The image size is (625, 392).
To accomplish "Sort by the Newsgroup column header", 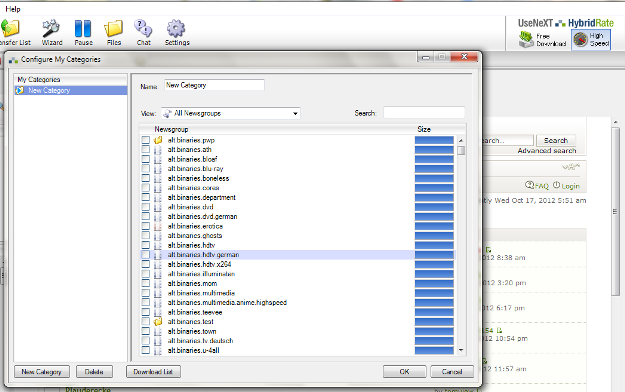I will coord(171,129).
